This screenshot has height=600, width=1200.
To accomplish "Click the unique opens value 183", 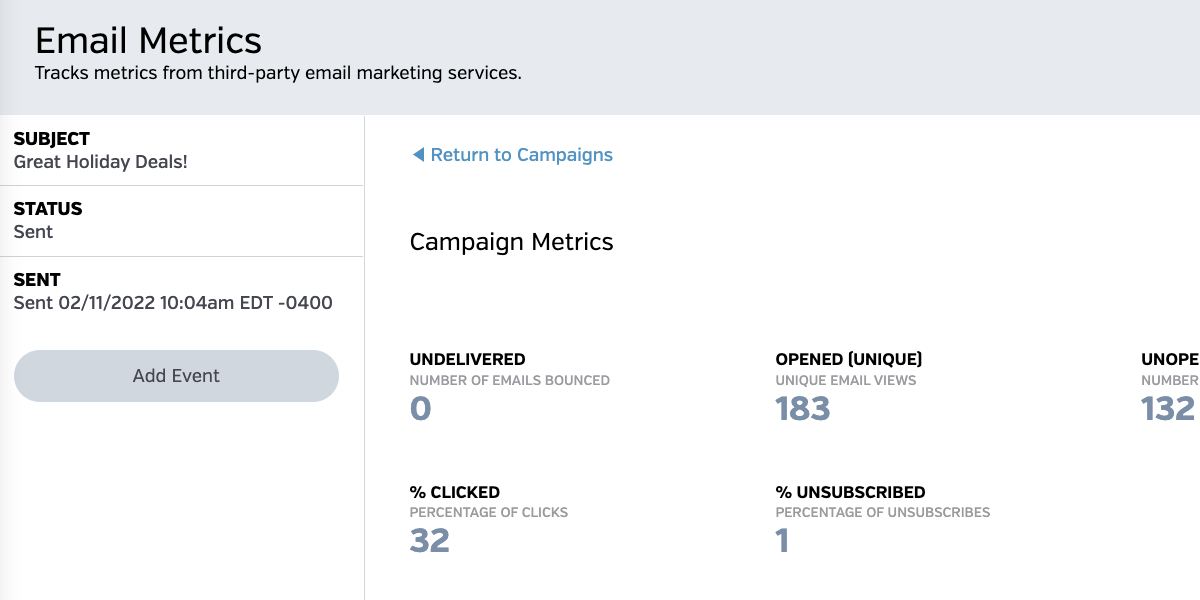I will [803, 409].
